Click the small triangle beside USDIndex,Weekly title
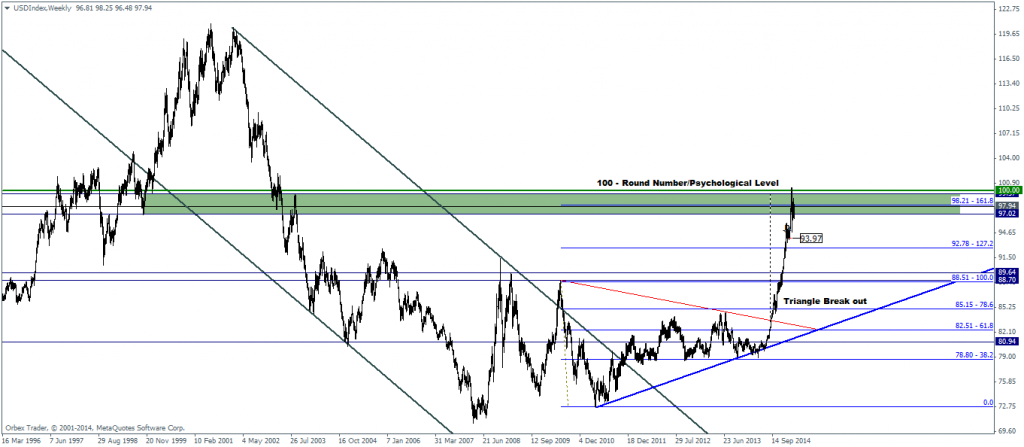This screenshot has height=447, width=1024. point(7,6)
